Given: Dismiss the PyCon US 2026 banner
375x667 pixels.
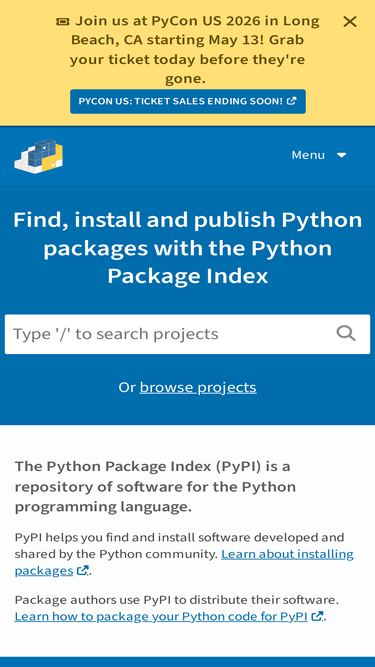Looking at the screenshot, I should [349, 22].
